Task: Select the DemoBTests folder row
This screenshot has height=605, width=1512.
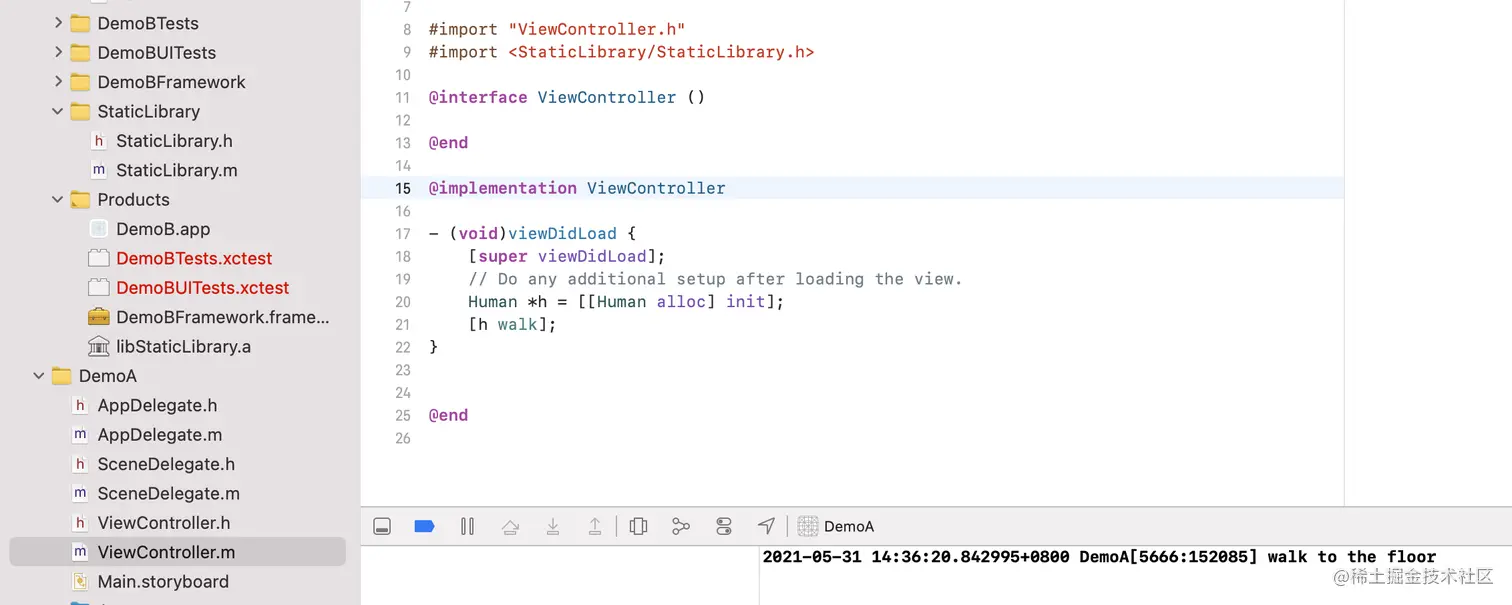Action: 147,23
